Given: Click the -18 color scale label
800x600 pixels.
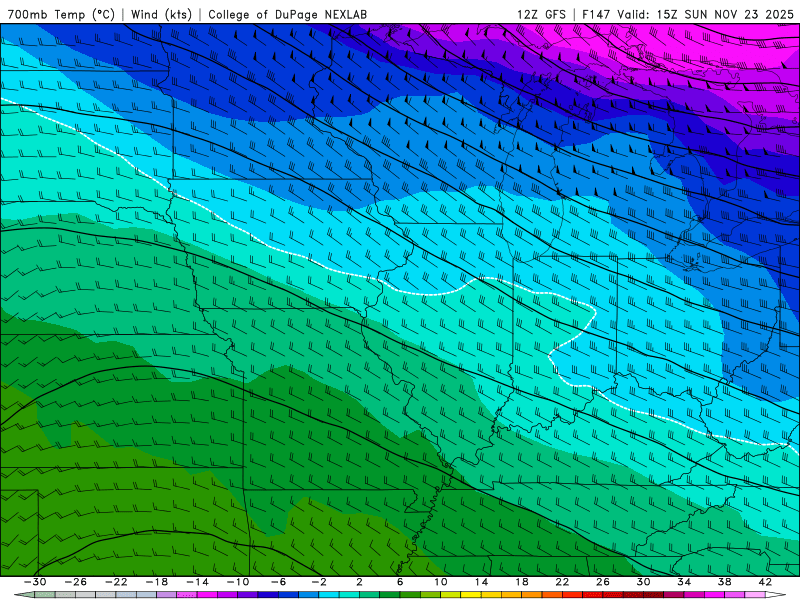Looking at the screenshot, I should [157, 582].
